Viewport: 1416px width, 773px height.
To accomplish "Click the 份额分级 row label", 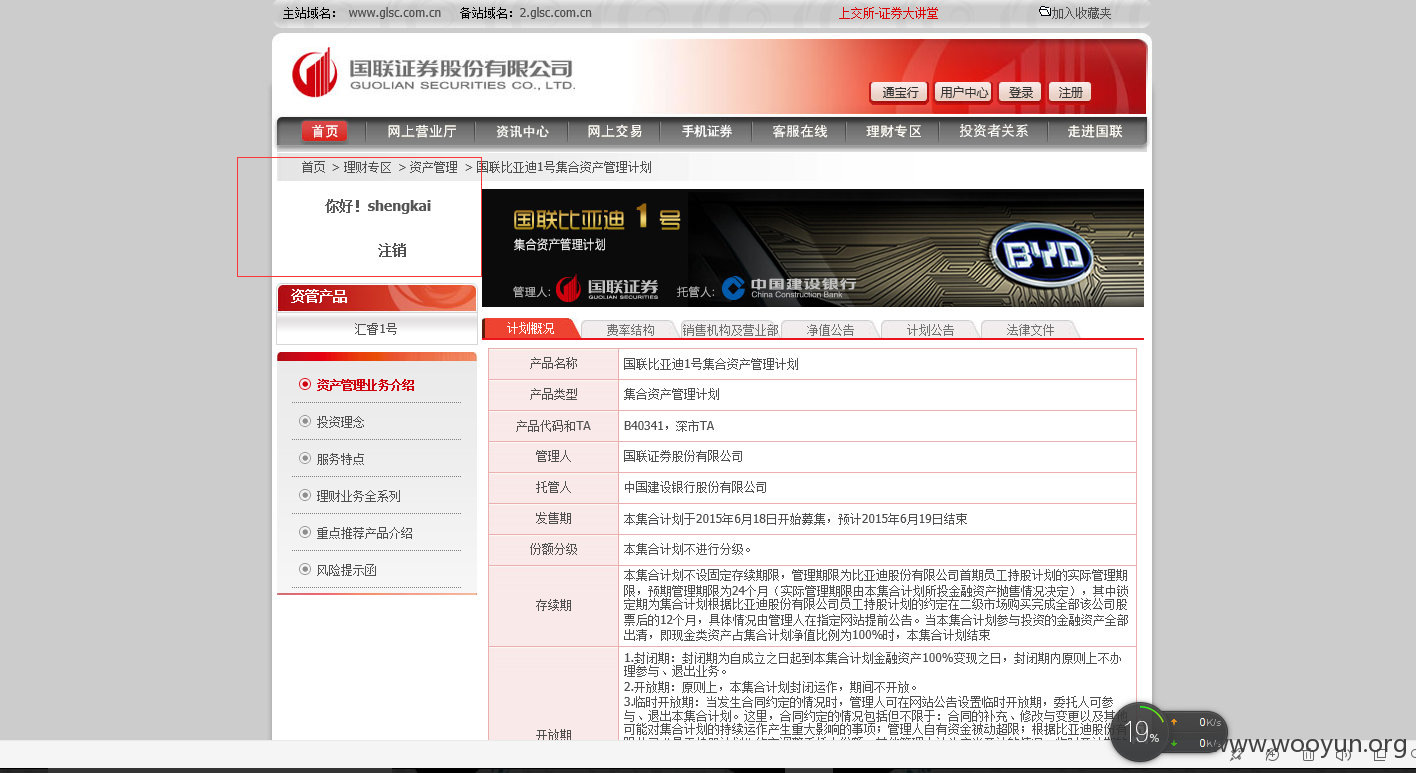I will [553, 550].
